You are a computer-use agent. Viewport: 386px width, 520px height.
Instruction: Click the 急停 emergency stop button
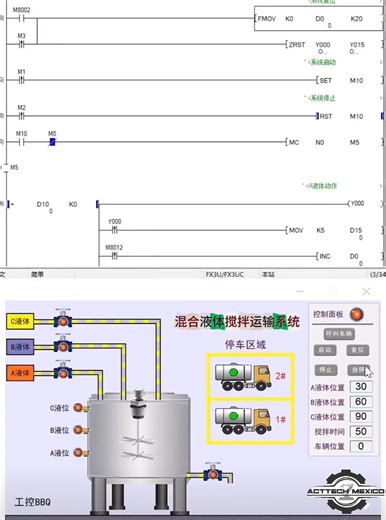point(358,370)
